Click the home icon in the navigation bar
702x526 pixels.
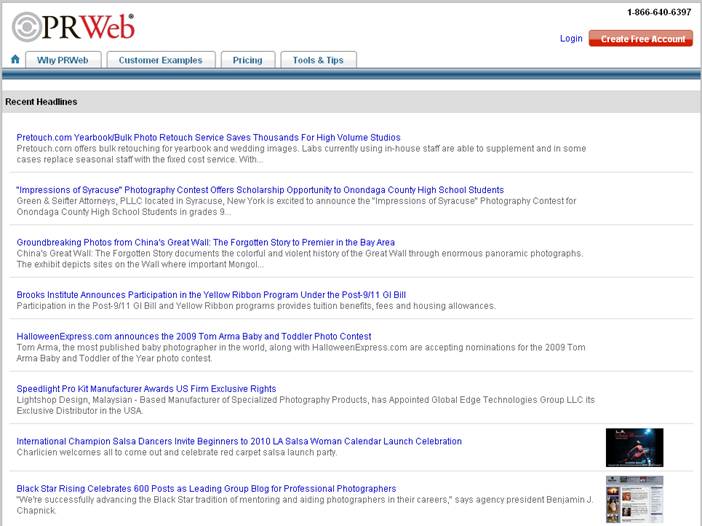point(15,59)
